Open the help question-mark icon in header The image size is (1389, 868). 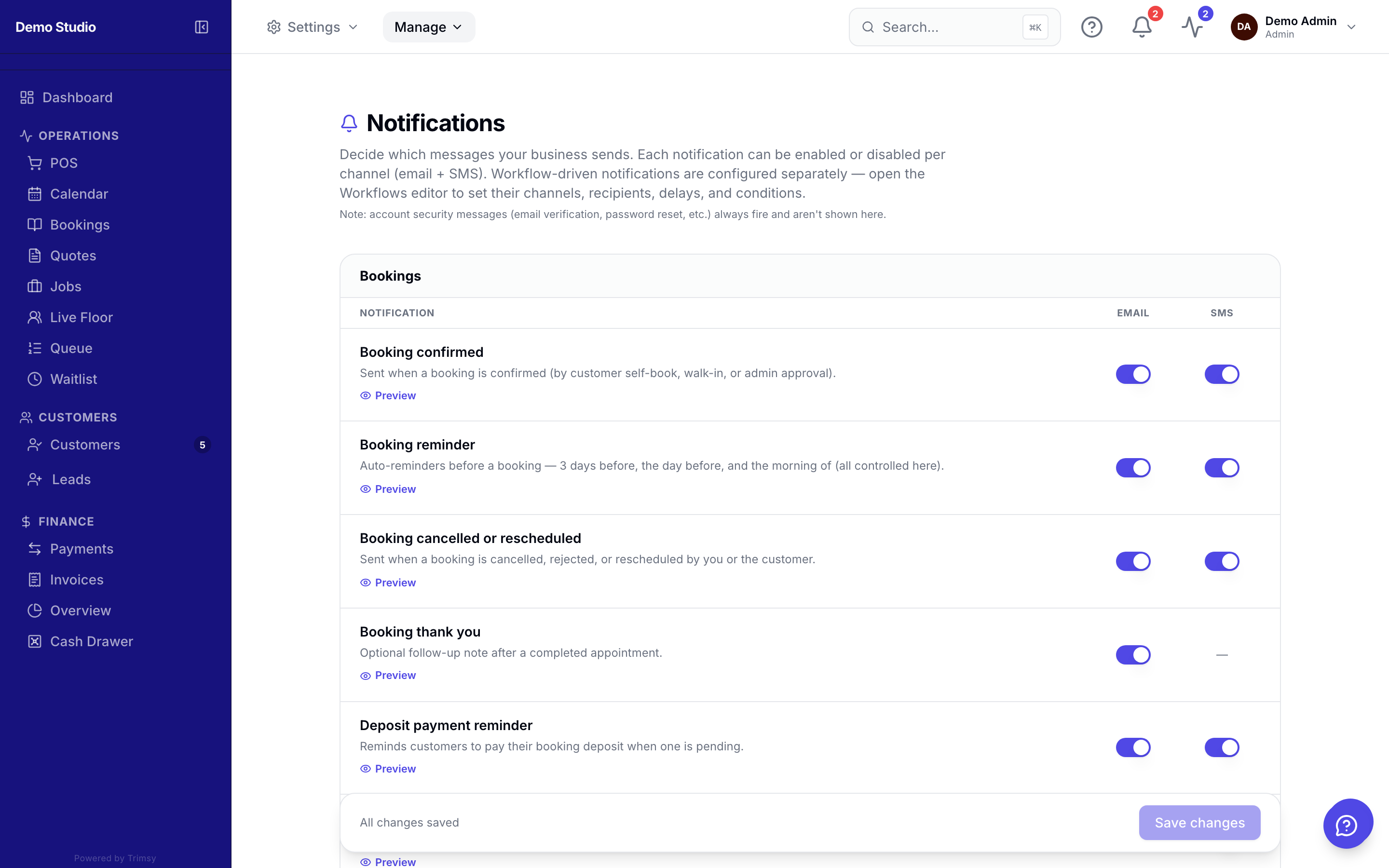coord(1092,27)
